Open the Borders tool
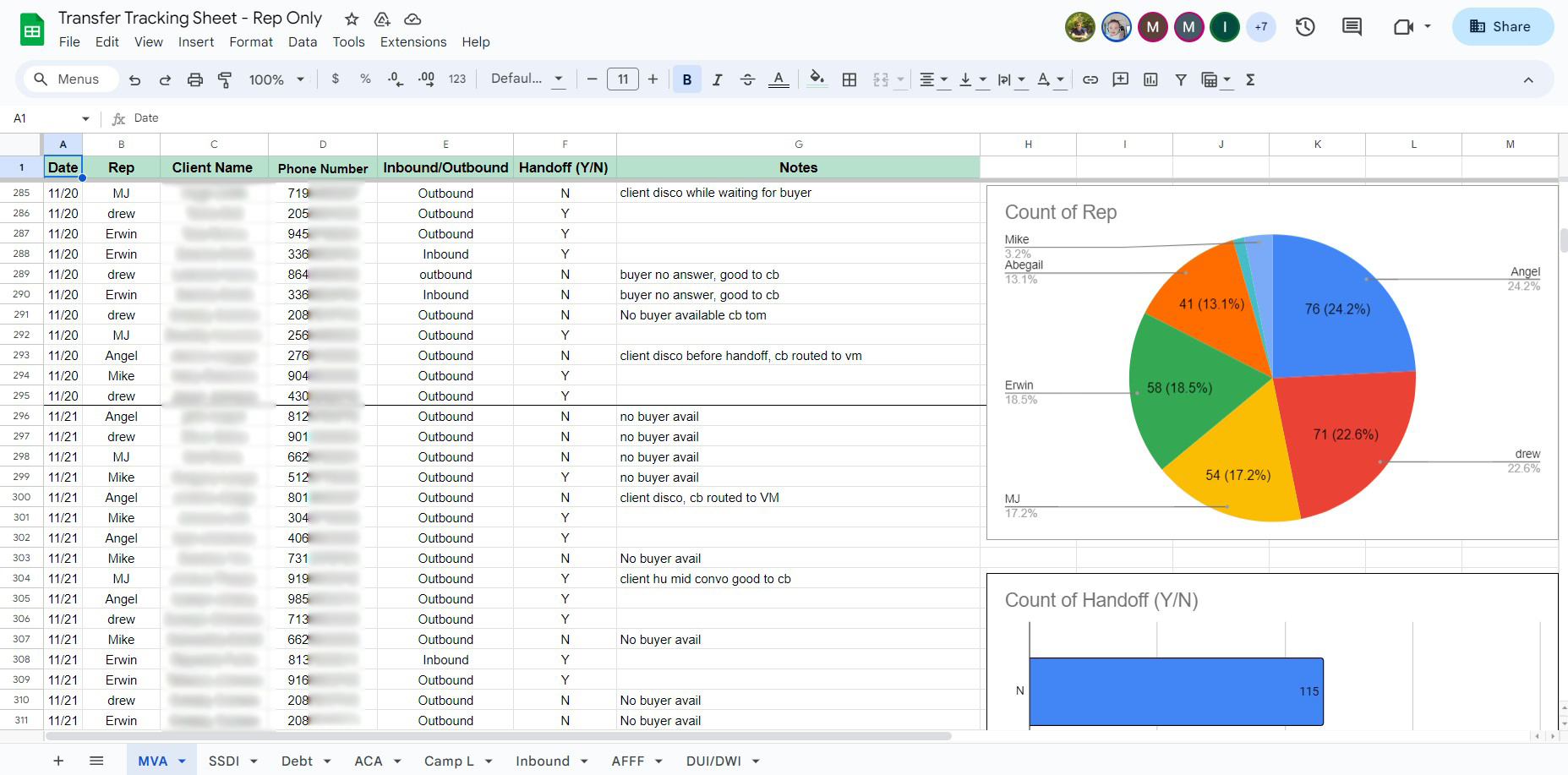 click(x=850, y=79)
